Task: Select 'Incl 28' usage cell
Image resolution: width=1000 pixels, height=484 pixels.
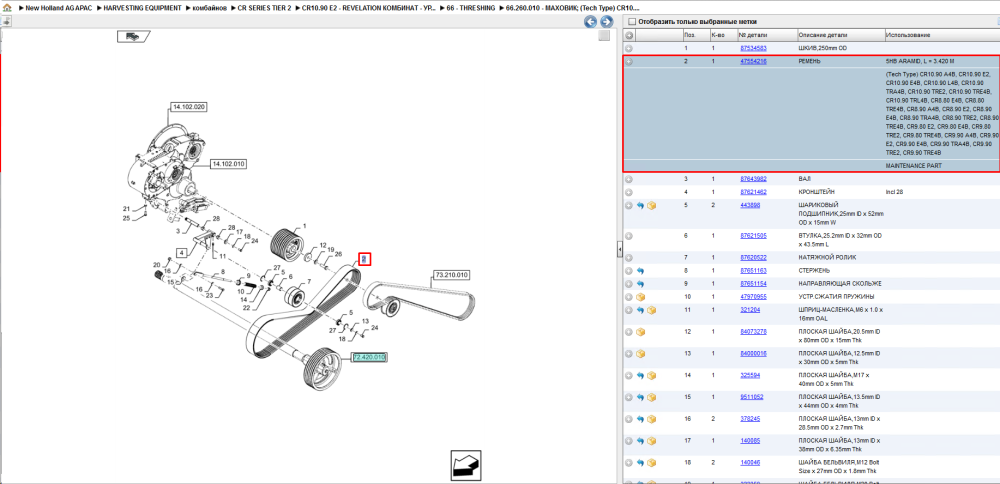Action: point(894,192)
